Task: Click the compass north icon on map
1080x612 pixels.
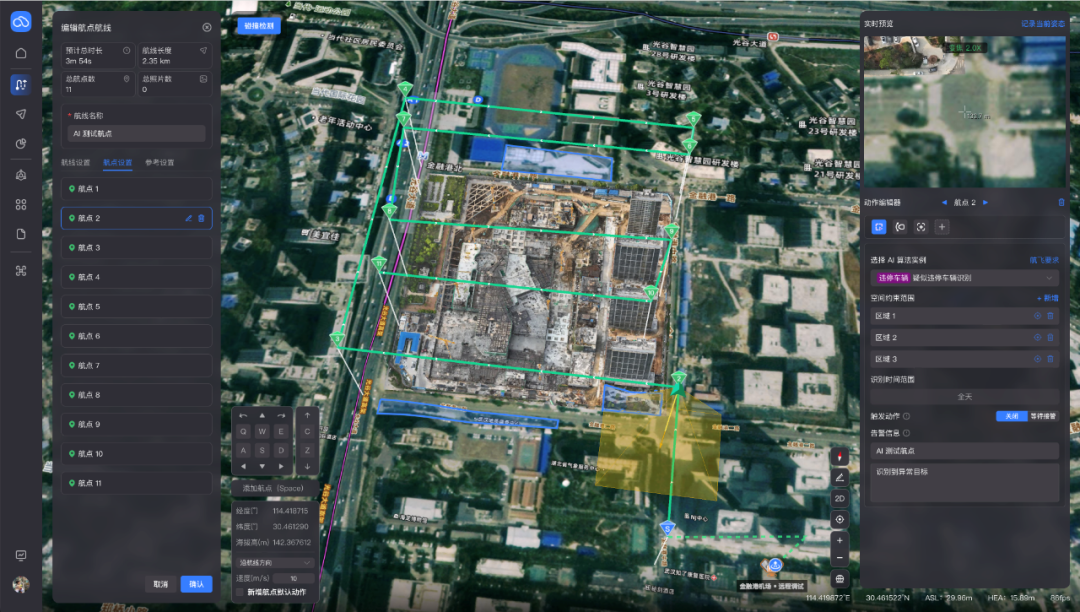Action: [840, 456]
